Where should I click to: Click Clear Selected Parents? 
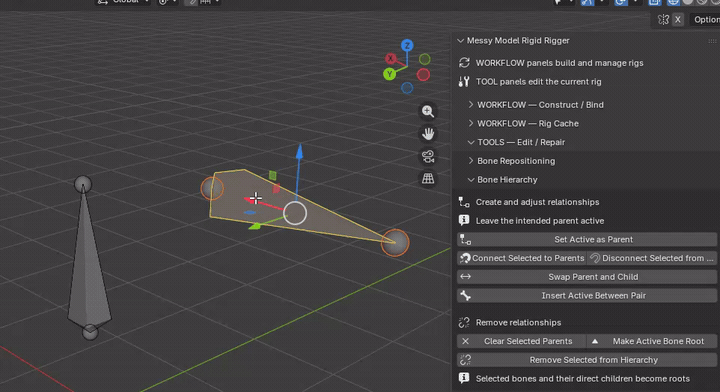click(522, 341)
